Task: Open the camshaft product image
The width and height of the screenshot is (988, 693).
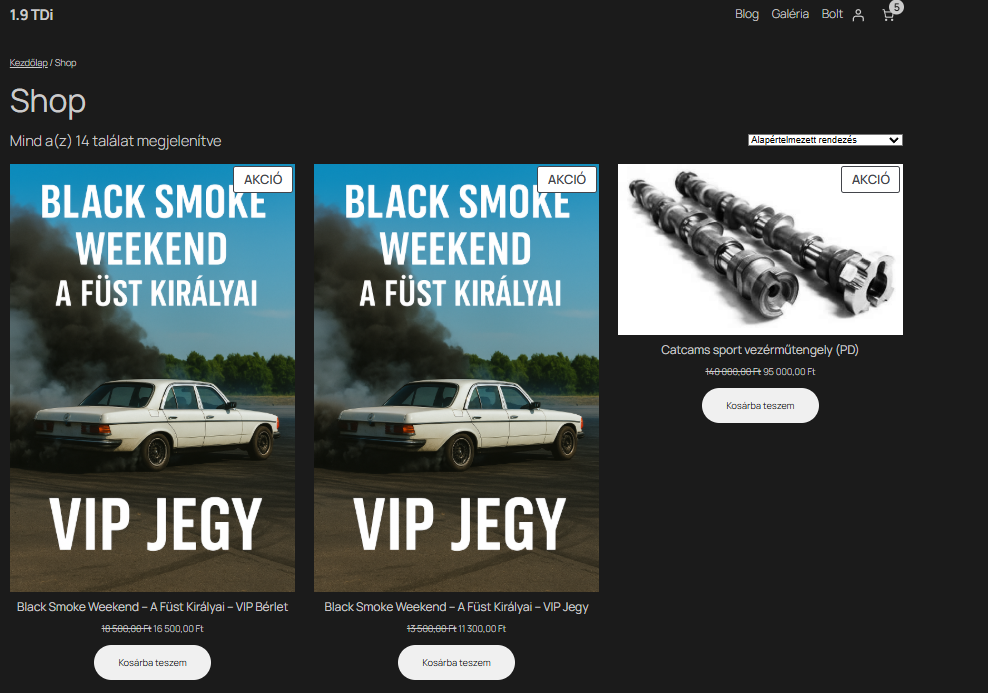Action: (760, 249)
